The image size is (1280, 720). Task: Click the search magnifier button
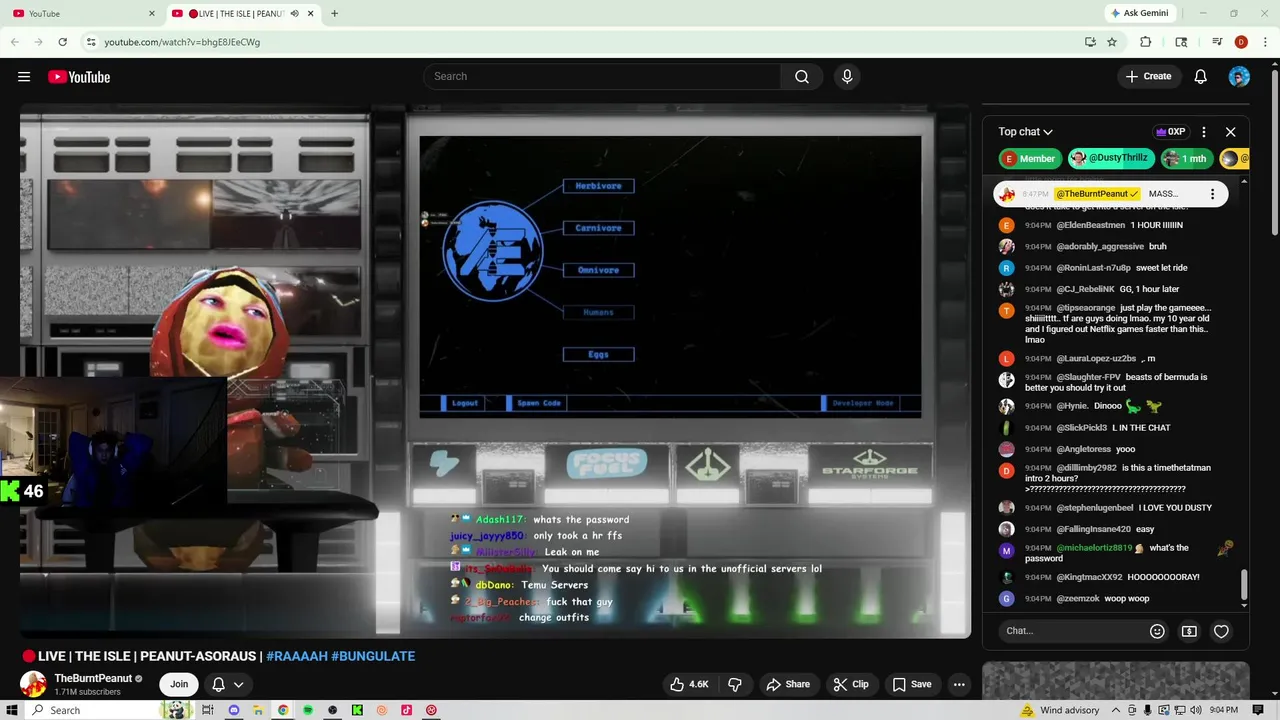[x=802, y=77]
